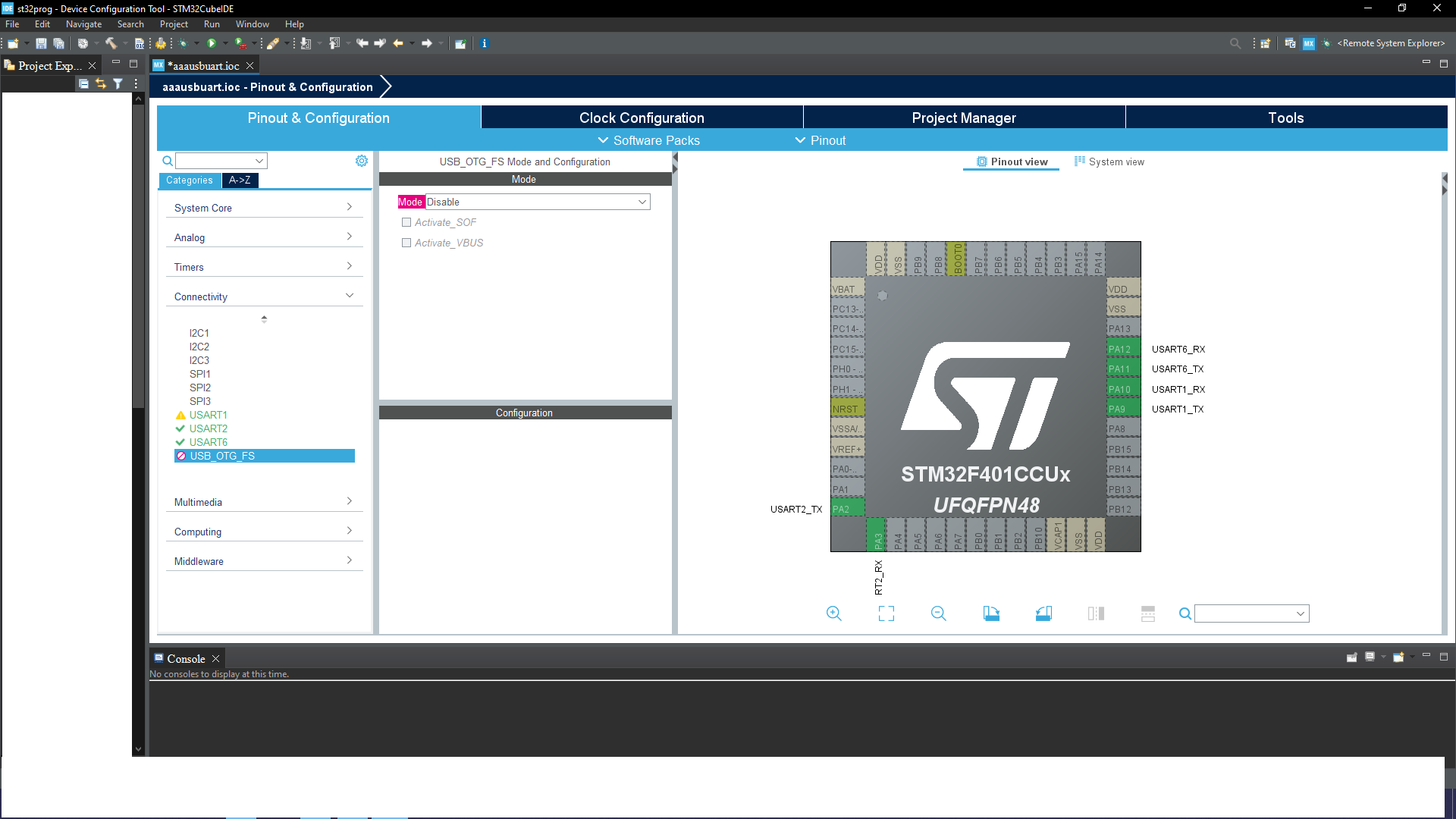Image resolution: width=1456 pixels, height=819 pixels.
Task: Open the categories settings gear icon
Action: [362, 161]
